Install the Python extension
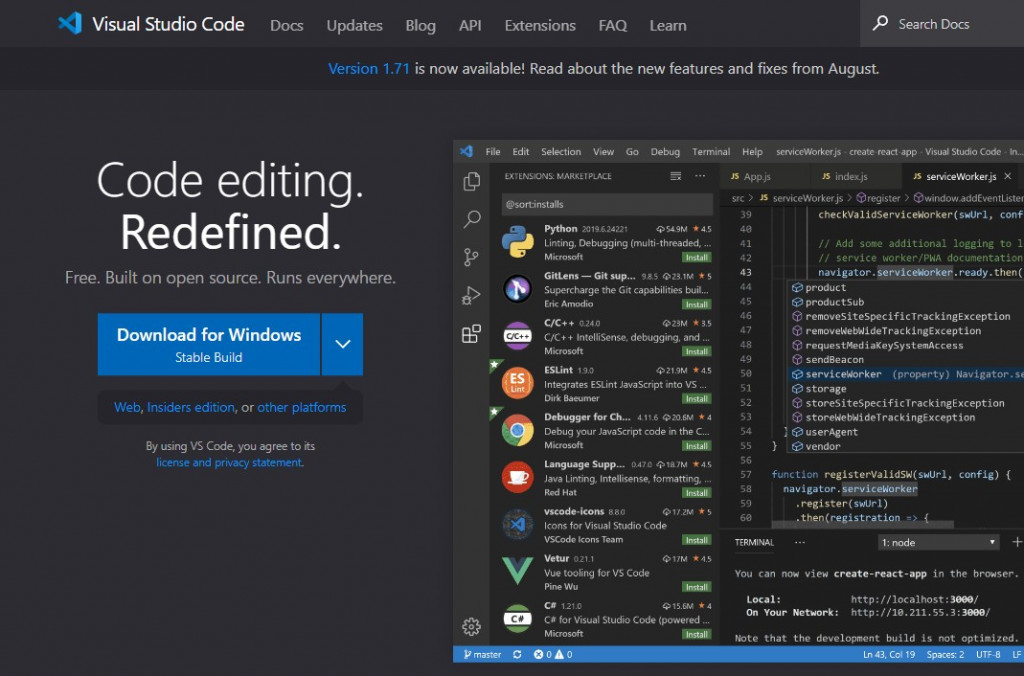The image size is (1024, 676). [697, 257]
